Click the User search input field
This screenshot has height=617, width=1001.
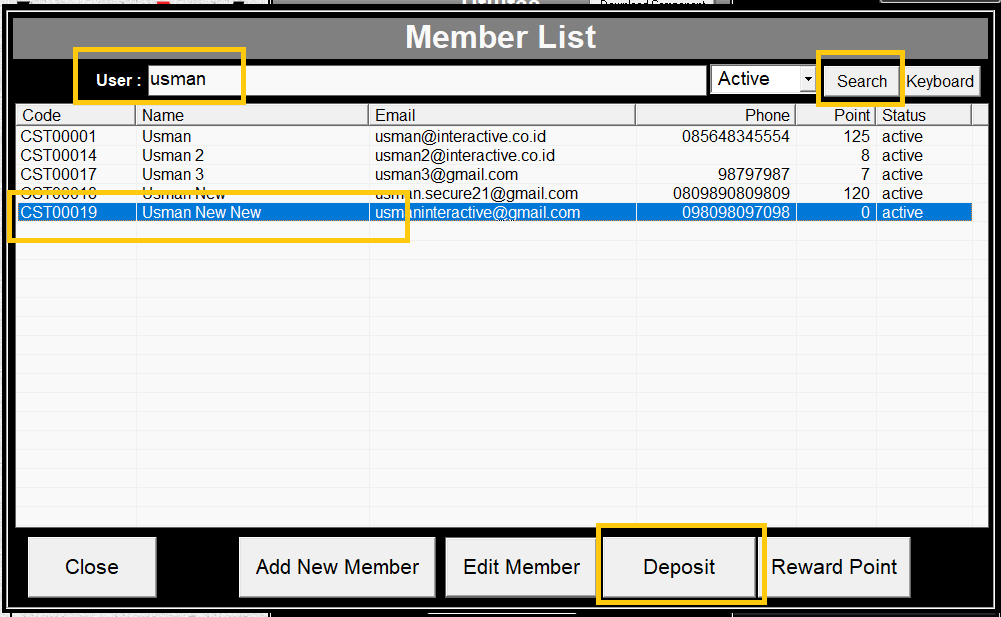point(426,80)
